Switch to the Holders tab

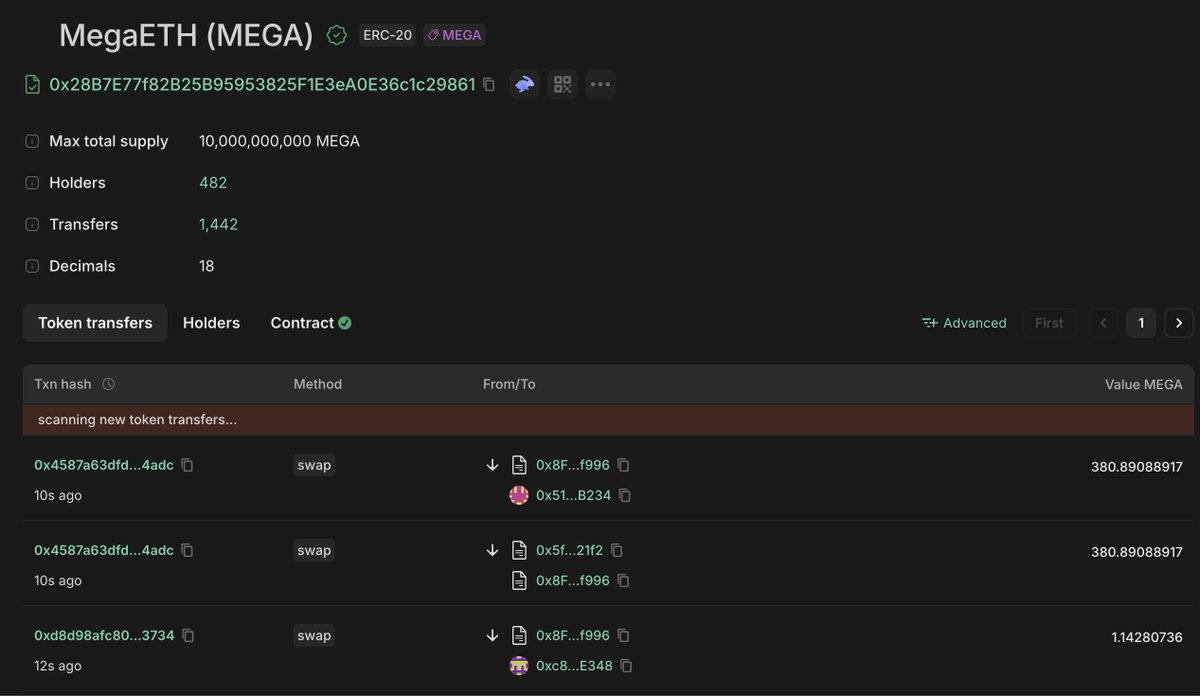point(211,323)
